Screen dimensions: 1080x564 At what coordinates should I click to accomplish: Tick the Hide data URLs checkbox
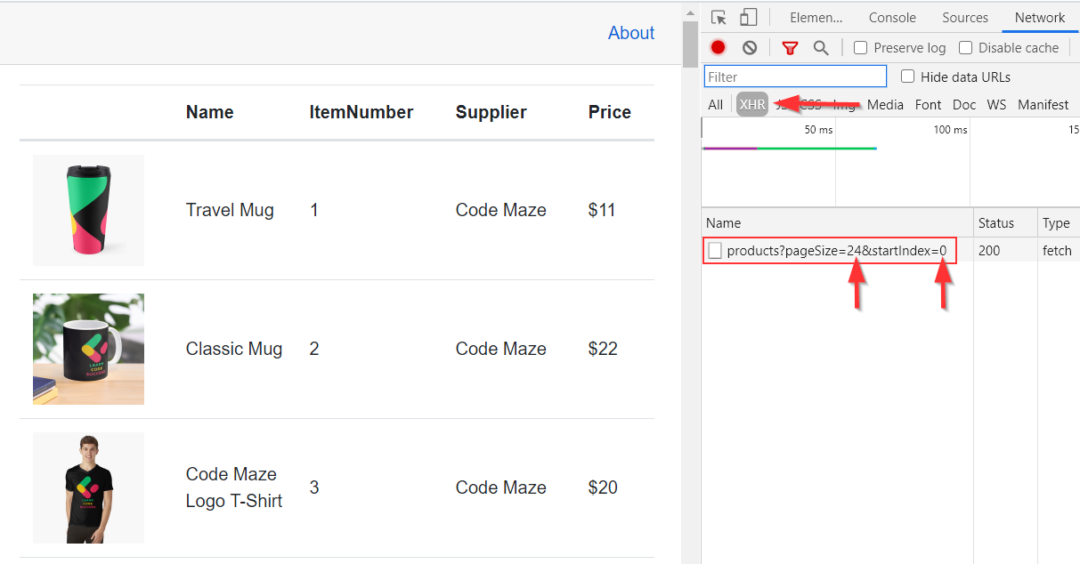click(908, 77)
